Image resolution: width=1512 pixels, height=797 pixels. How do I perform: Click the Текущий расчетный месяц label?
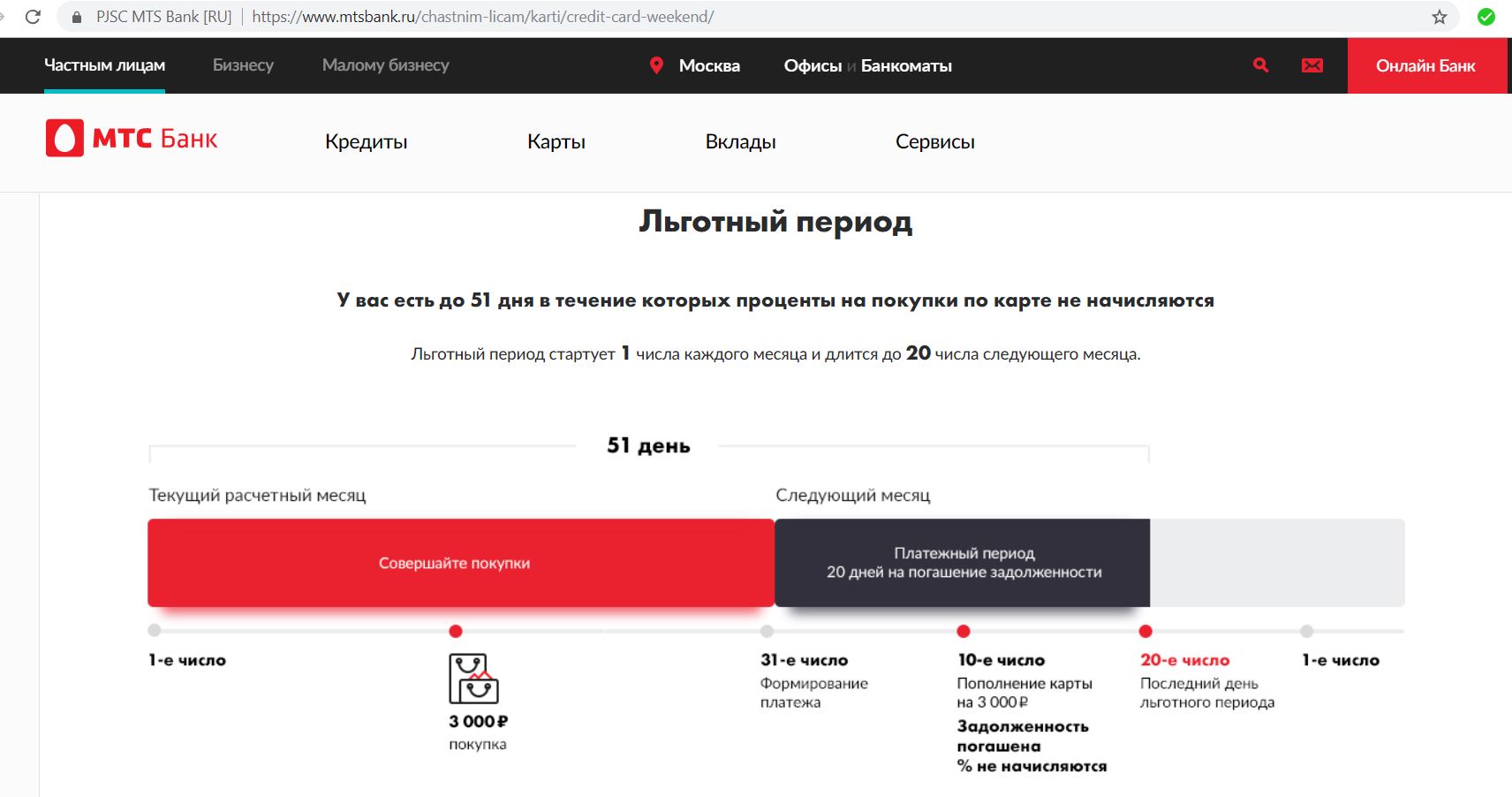pyautogui.click(x=257, y=495)
